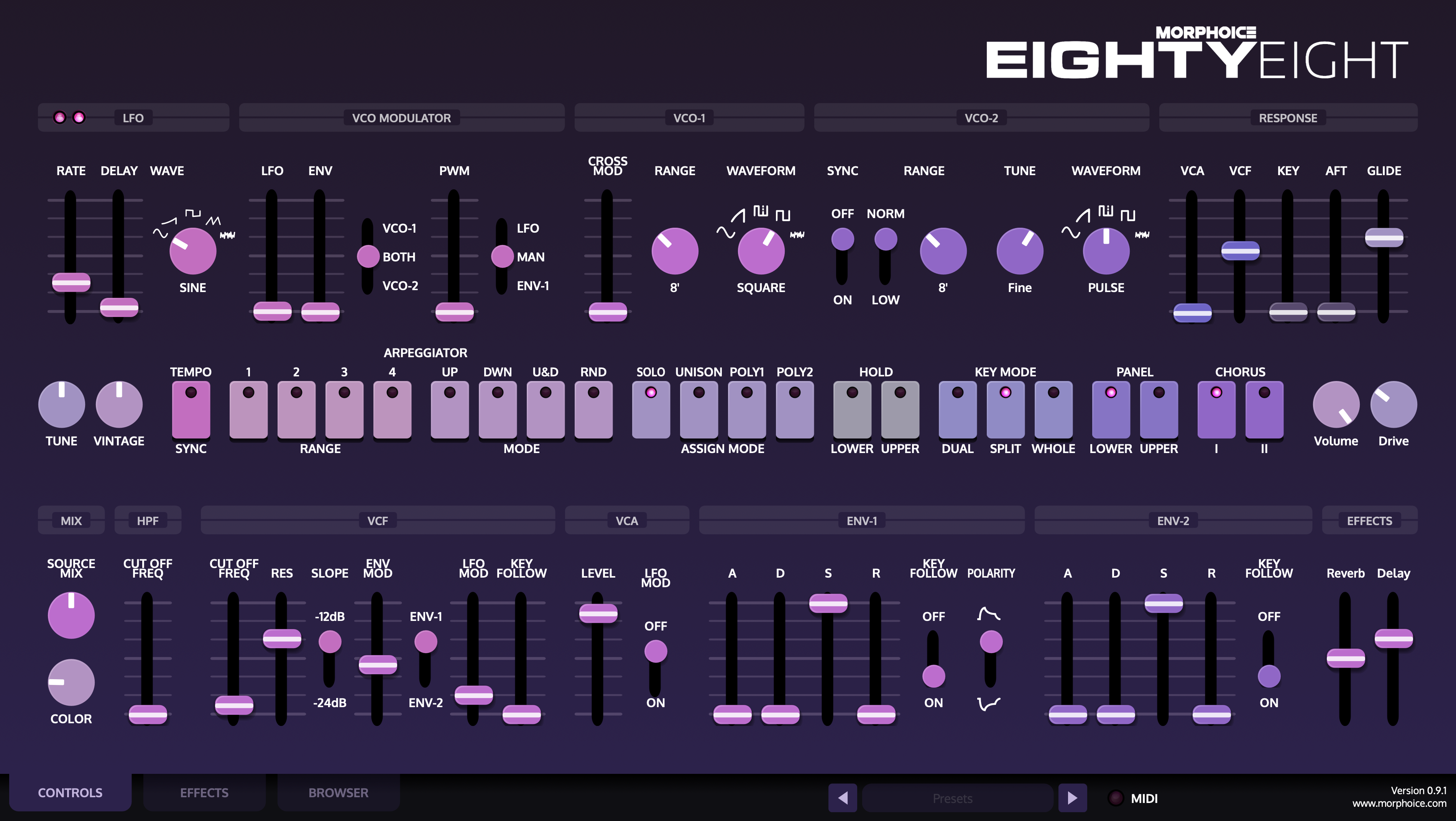Click the VCA LEVEL slider handle
Image resolution: width=1456 pixels, height=821 pixels.
pos(598,613)
